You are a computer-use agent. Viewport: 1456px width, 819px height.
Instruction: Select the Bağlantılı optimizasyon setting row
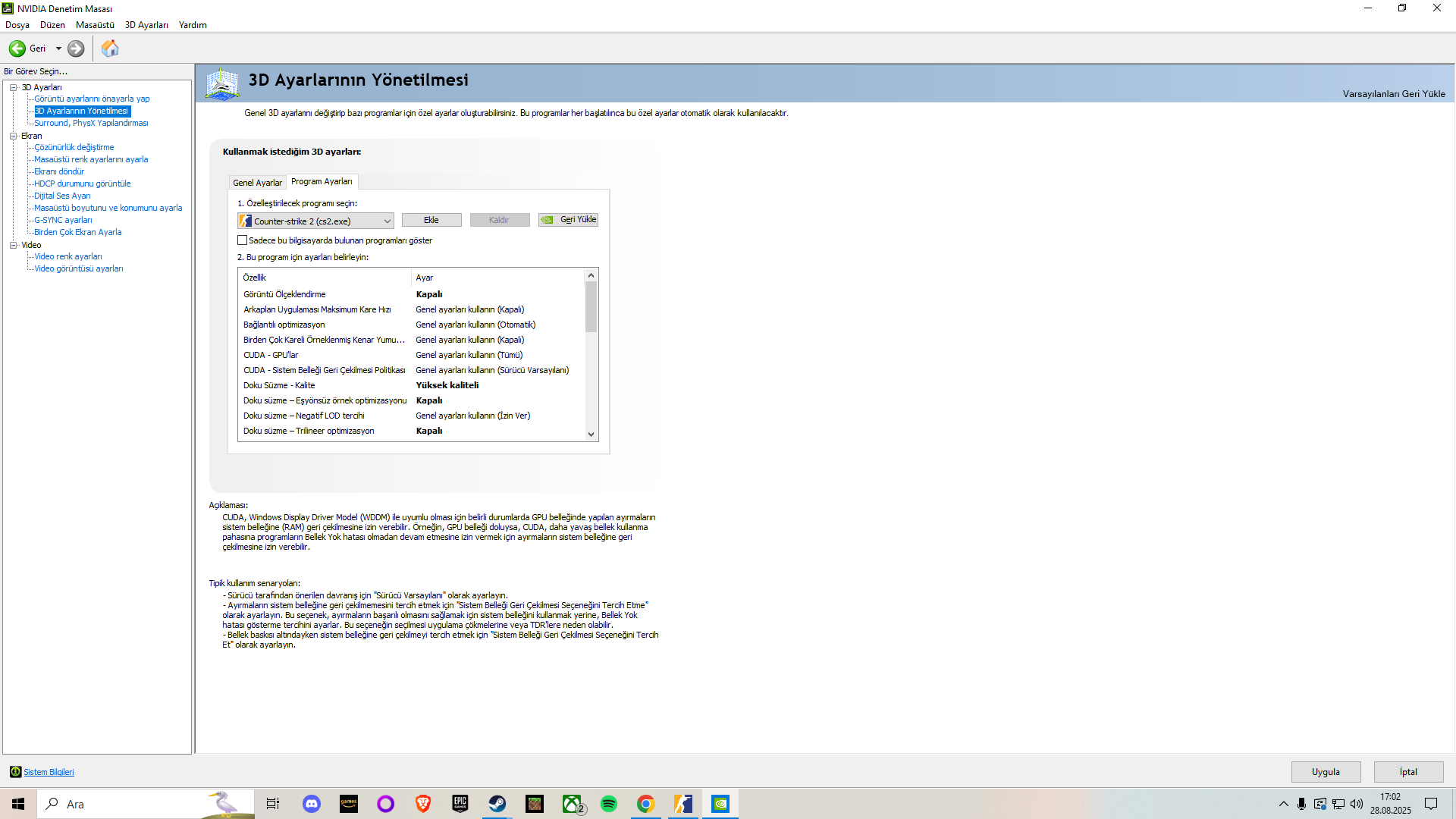[x=412, y=325]
